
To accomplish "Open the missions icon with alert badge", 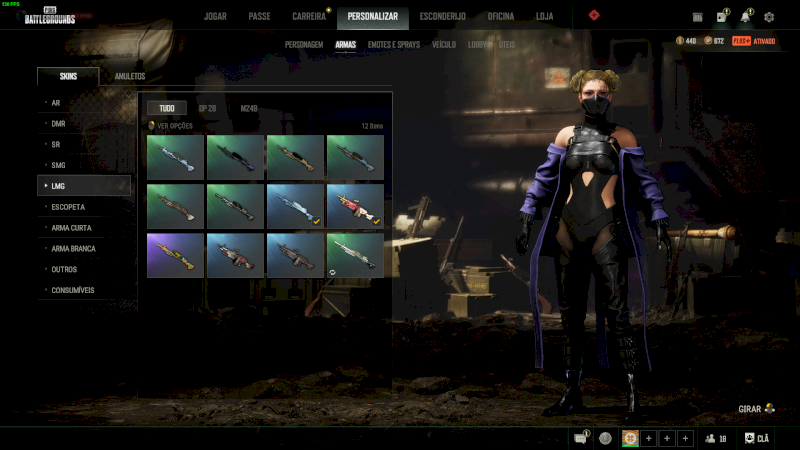I will pyautogui.click(x=722, y=16).
